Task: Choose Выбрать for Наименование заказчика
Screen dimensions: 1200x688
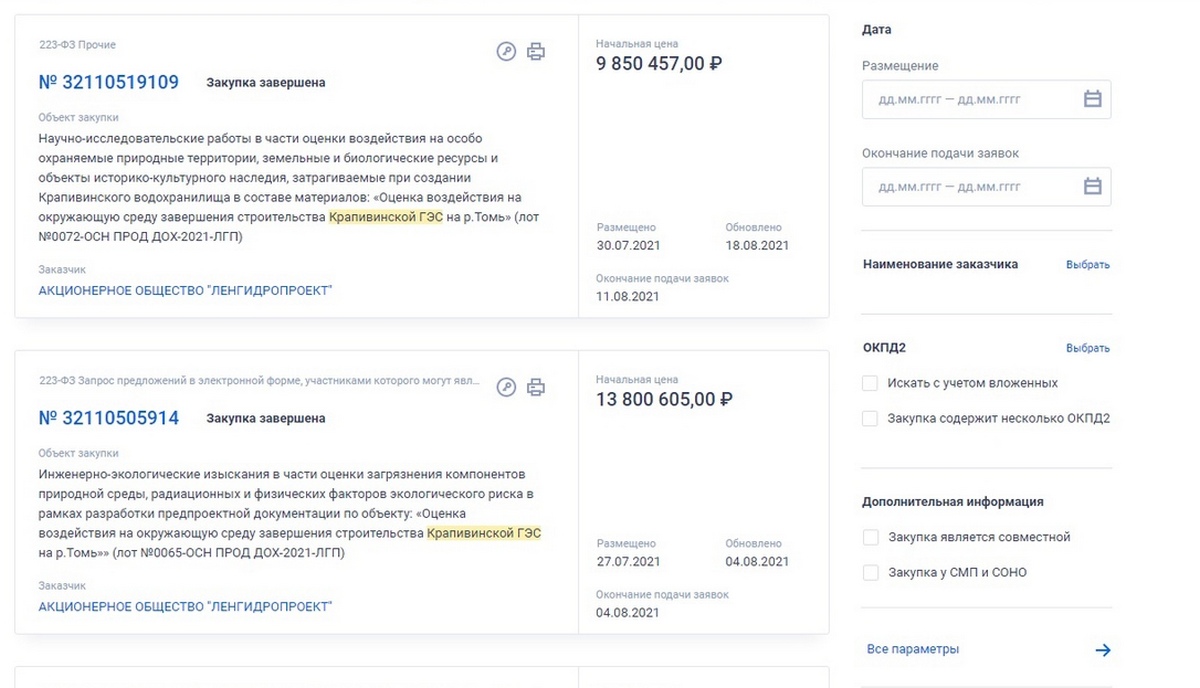Action: (x=1088, y=265)
